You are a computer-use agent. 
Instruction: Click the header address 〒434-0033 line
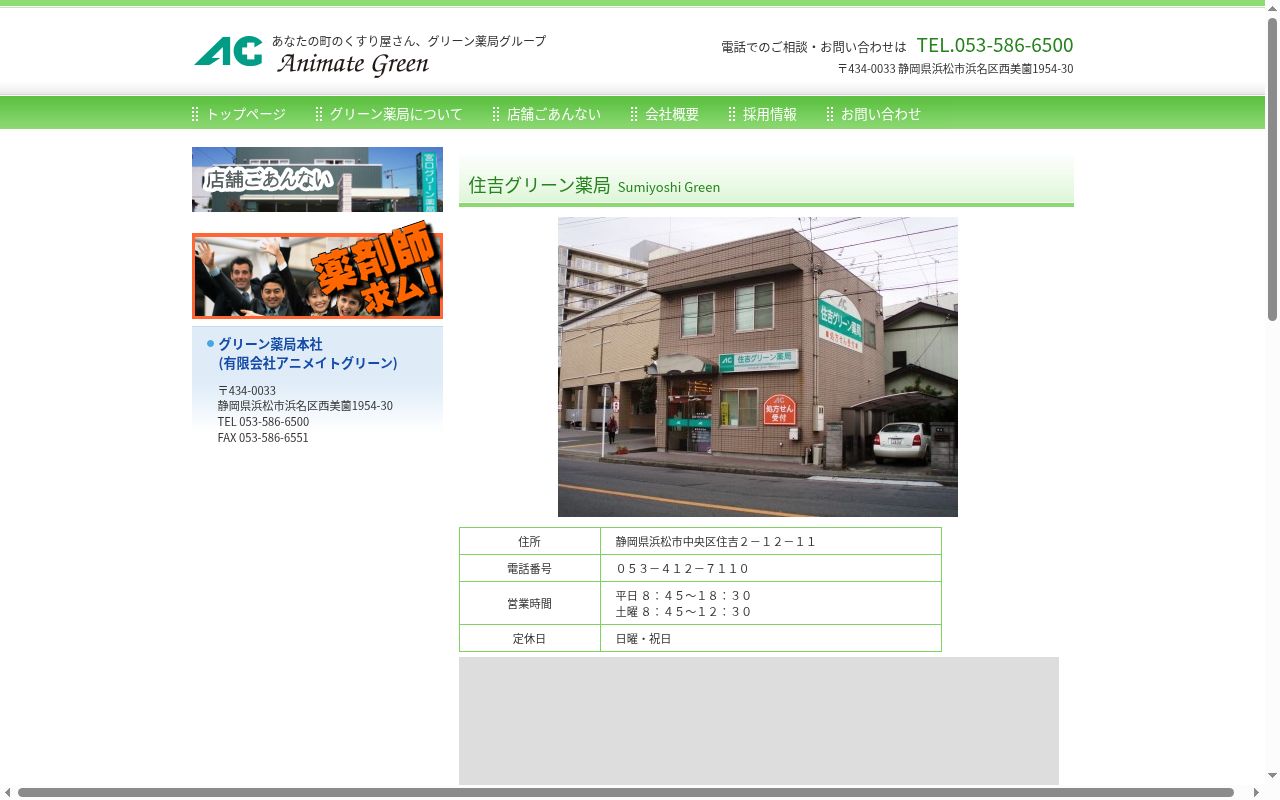point(956,69)
